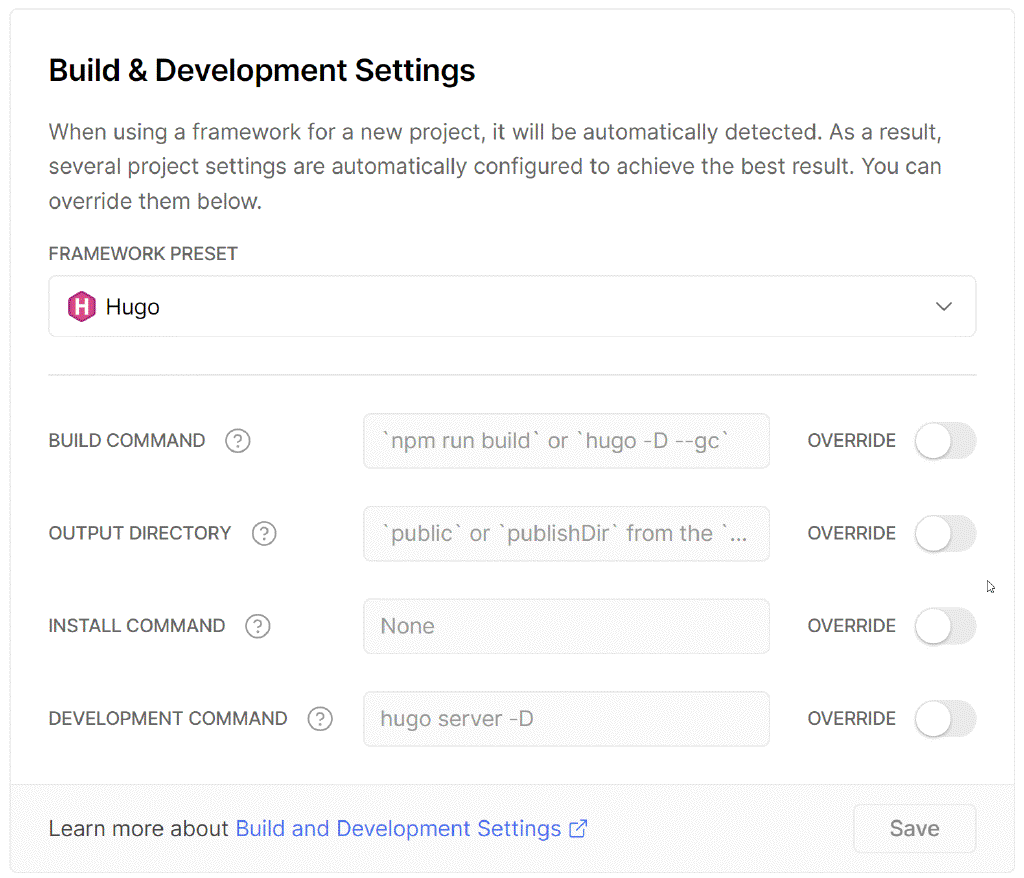1024x878 pixels.
Task: Click the chevron on the Hugo selector
Action: (x=941, y=306)
